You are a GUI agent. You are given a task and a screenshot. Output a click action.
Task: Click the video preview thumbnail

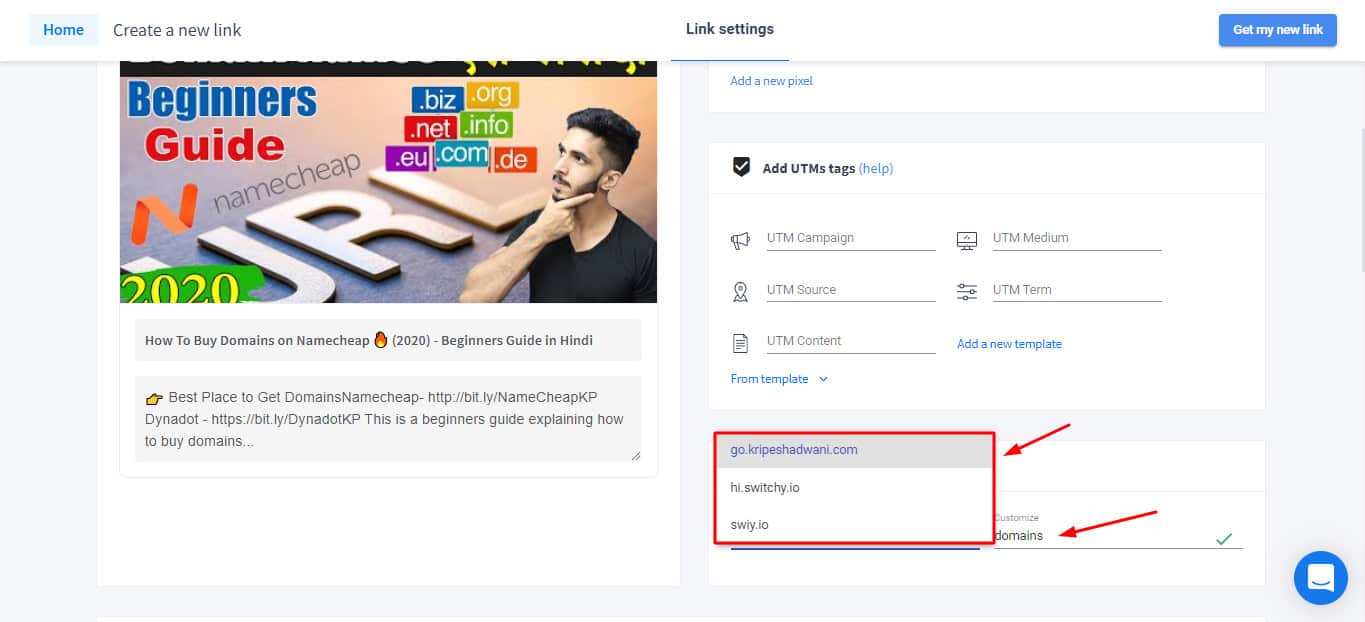388,182
